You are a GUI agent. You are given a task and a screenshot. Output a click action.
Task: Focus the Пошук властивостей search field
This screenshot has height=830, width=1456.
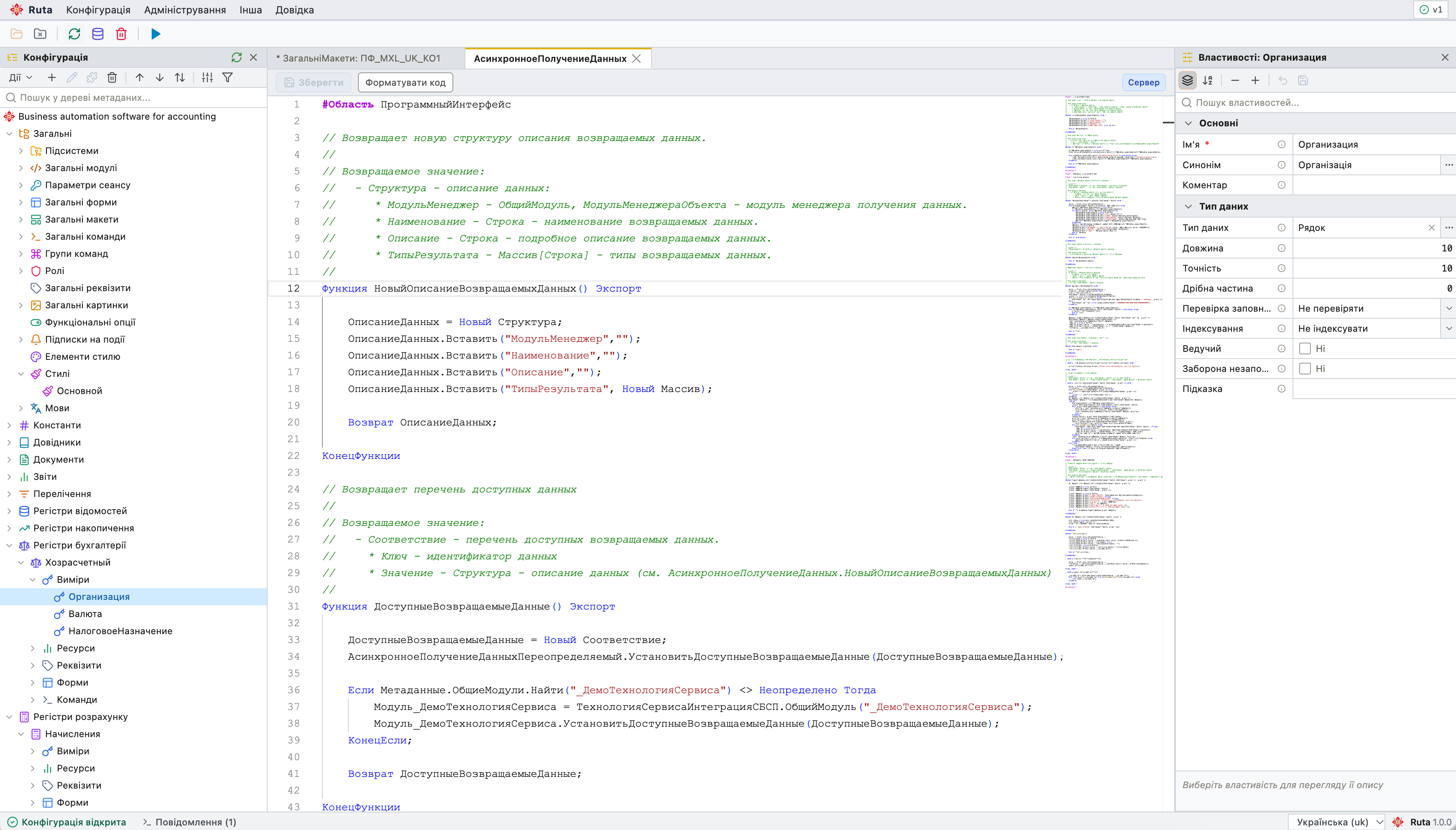pos(1316,102)
